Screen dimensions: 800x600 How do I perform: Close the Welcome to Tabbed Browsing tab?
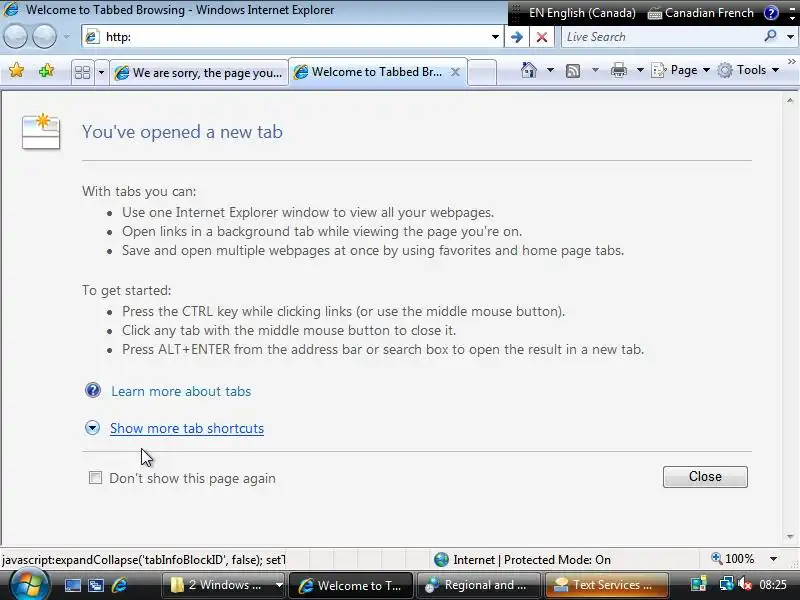(455, 72)
